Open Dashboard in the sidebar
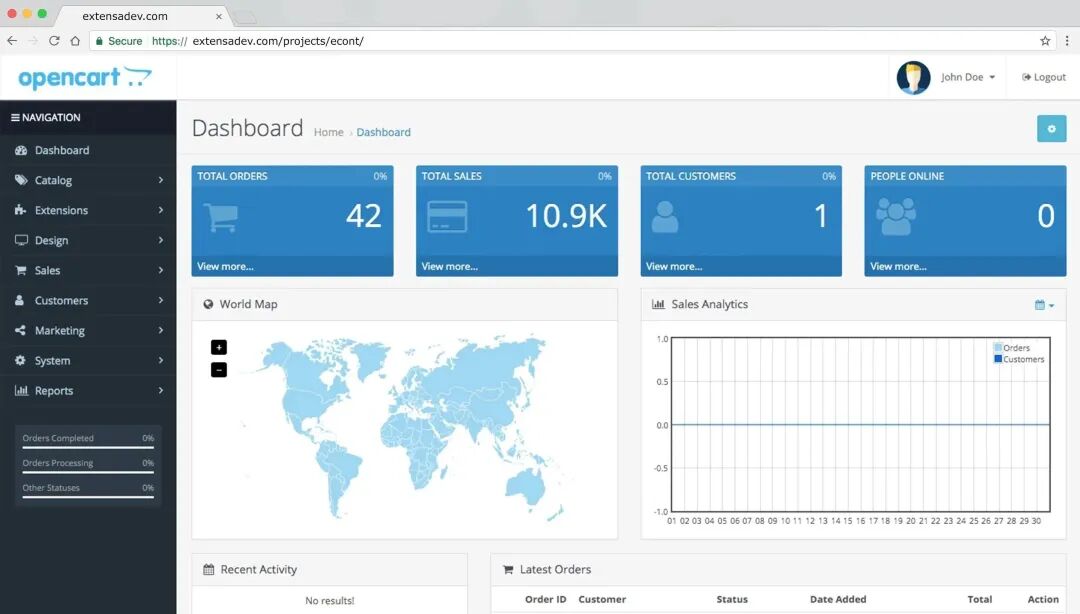 (x=88, y=150)
